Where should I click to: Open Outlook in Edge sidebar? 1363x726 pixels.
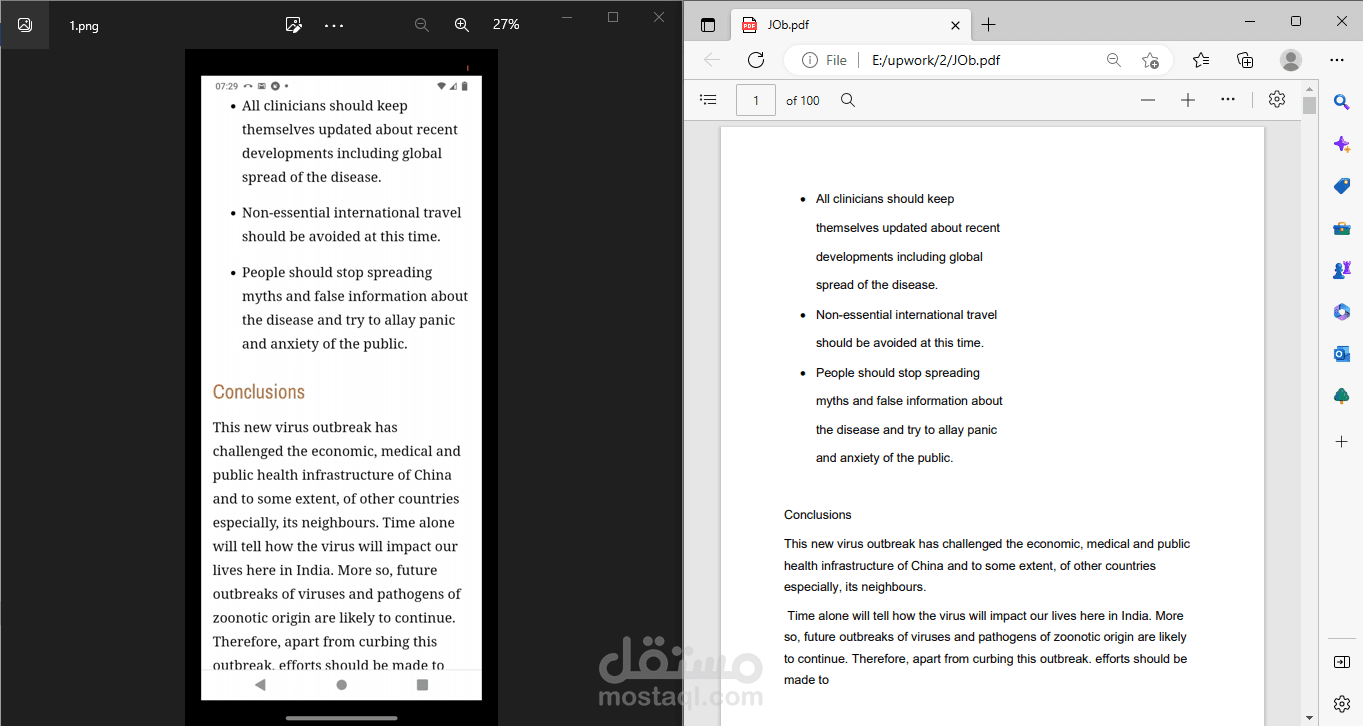pyautogui.click(x=1342, y=354)
